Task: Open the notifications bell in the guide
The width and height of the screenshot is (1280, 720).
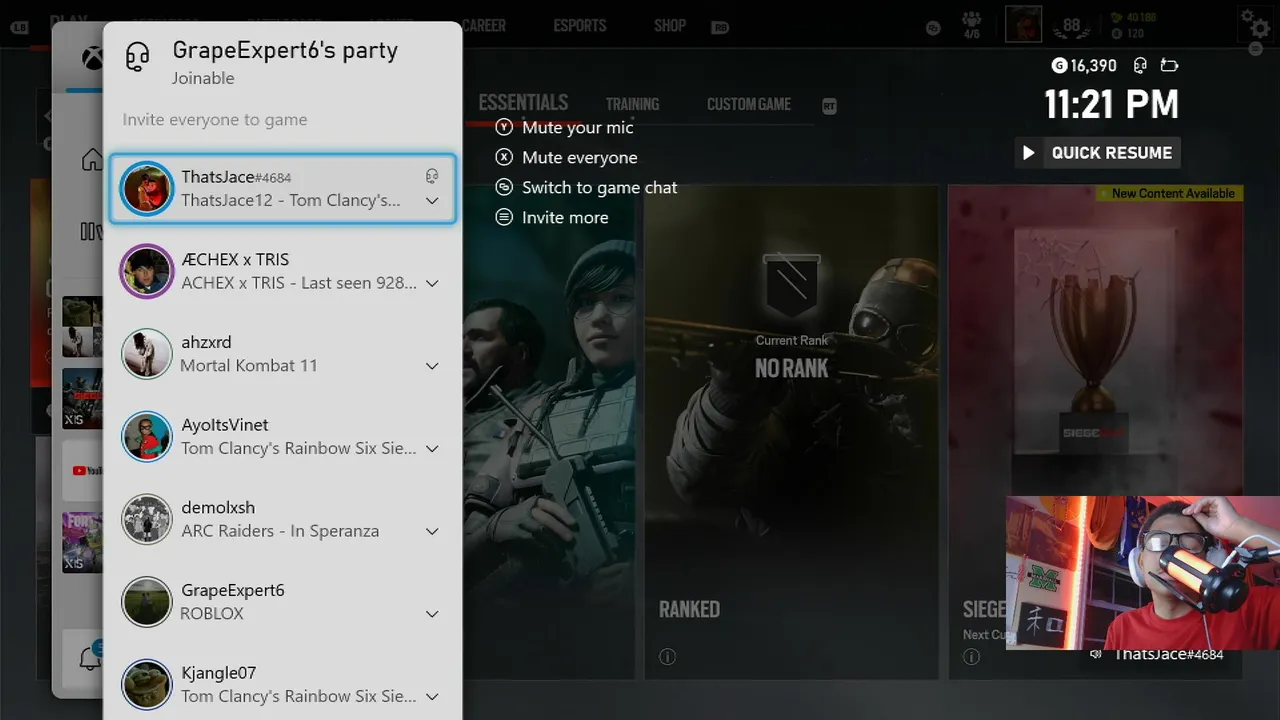Action: 90,658
